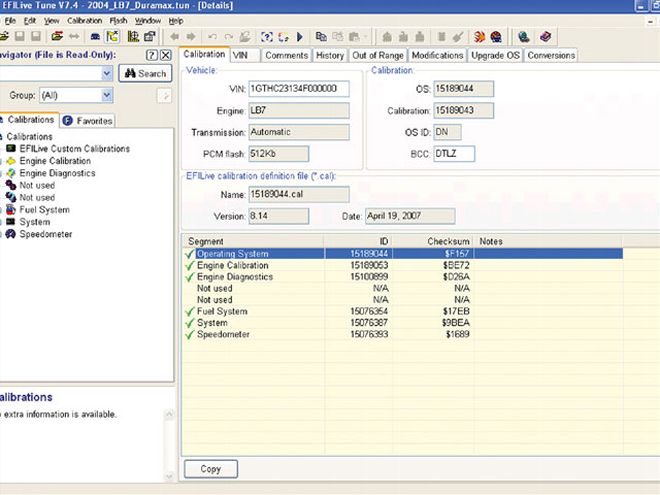This screenshot has height=495, width=660.
Task: Toggle the highlighted yellow navigator tree icon
Action: [x=112, y=37]
